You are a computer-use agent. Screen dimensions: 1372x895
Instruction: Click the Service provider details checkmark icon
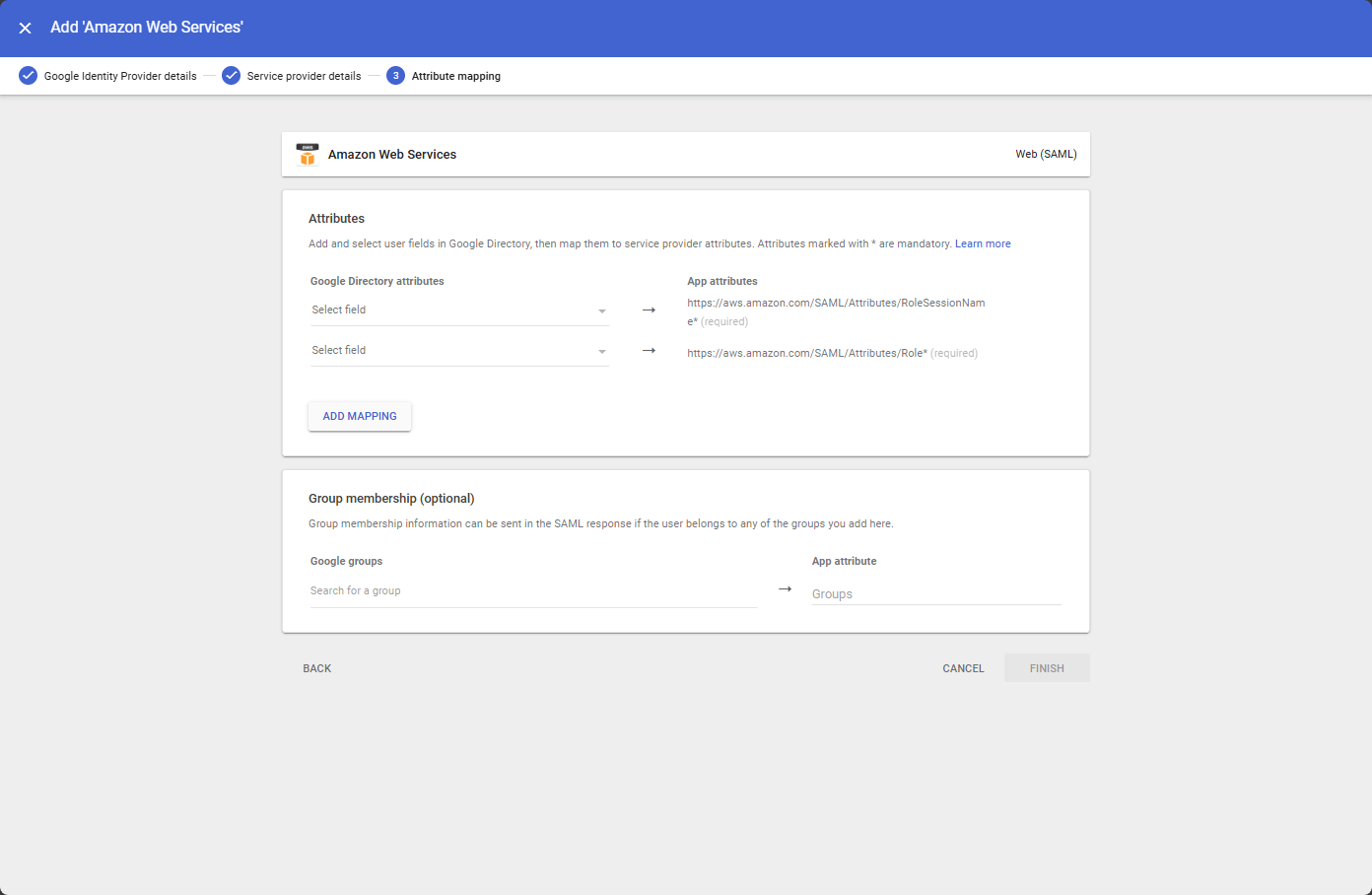[232, 76]
